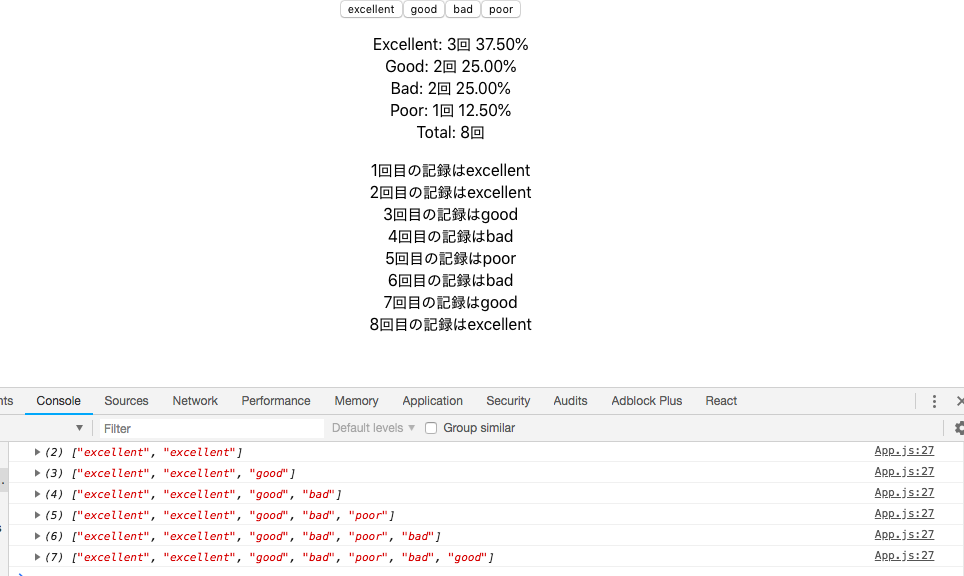The image size is (964, 576).
Task: Open the Audits tab
Action: pyautogui.click(x=570, y=401)
